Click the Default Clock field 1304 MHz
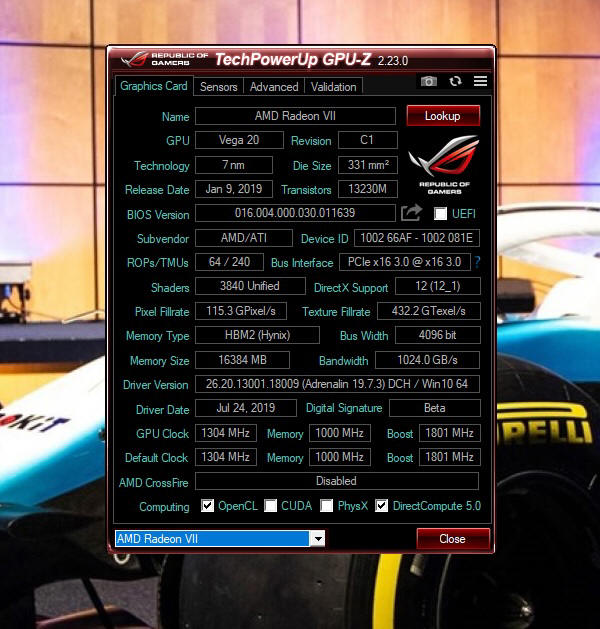This screenshot has width=600, height=629. (x=226, y=457)
